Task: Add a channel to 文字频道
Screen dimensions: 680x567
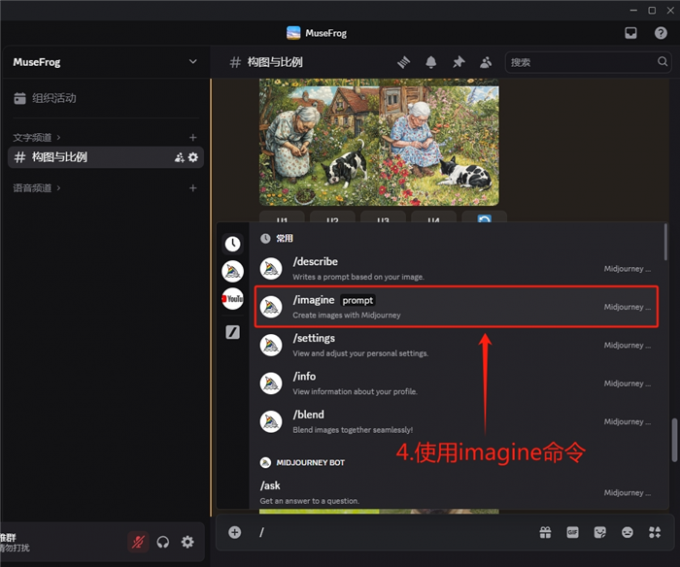Action: point(193,138)
